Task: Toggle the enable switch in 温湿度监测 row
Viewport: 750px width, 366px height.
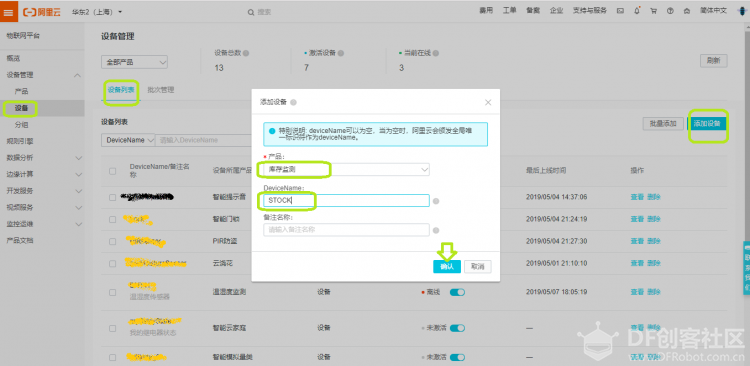Action: coord(457,292)
